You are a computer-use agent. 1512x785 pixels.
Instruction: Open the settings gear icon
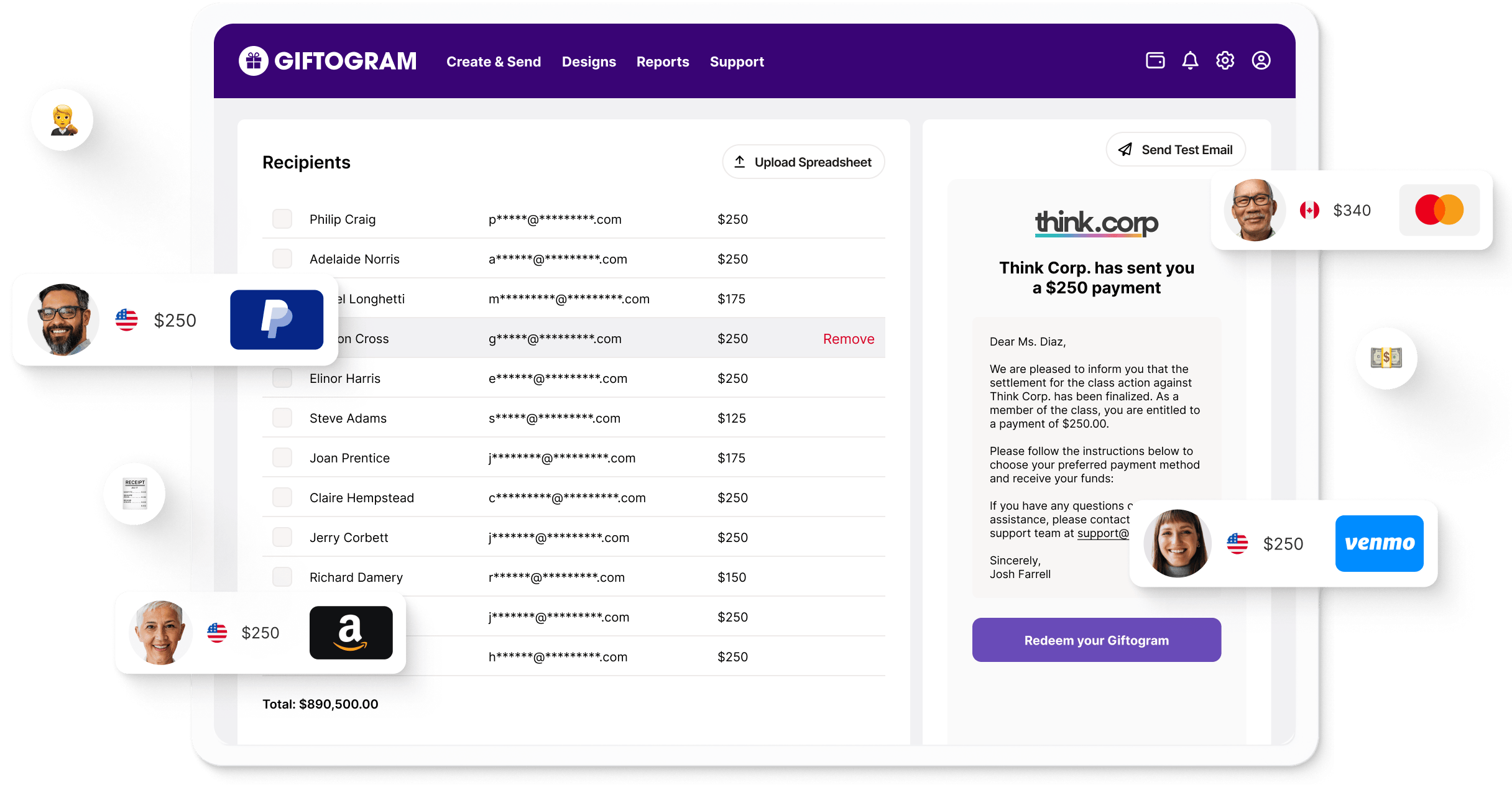1225,60
